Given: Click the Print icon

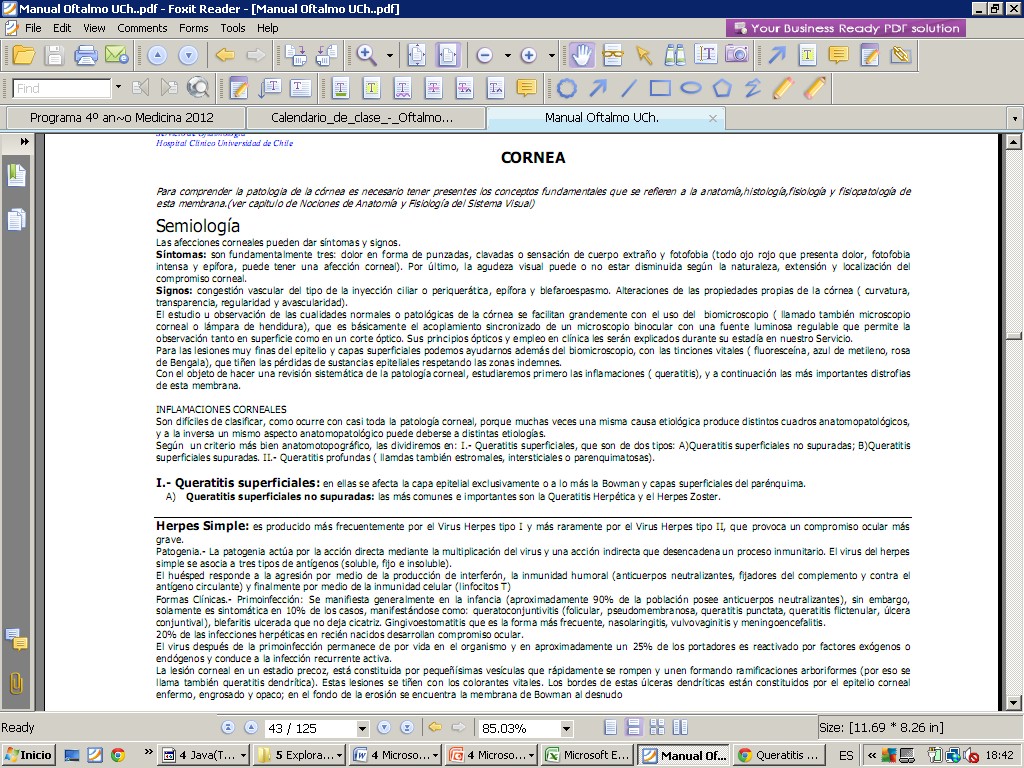Looking at the screenshot, I should pyautogui.click(x=86, y=55).
